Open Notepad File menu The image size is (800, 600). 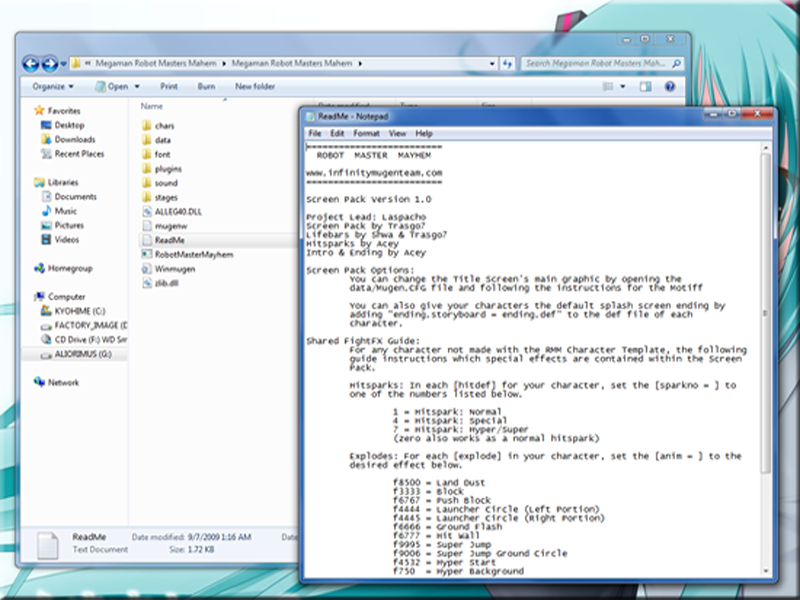[315, 133]
